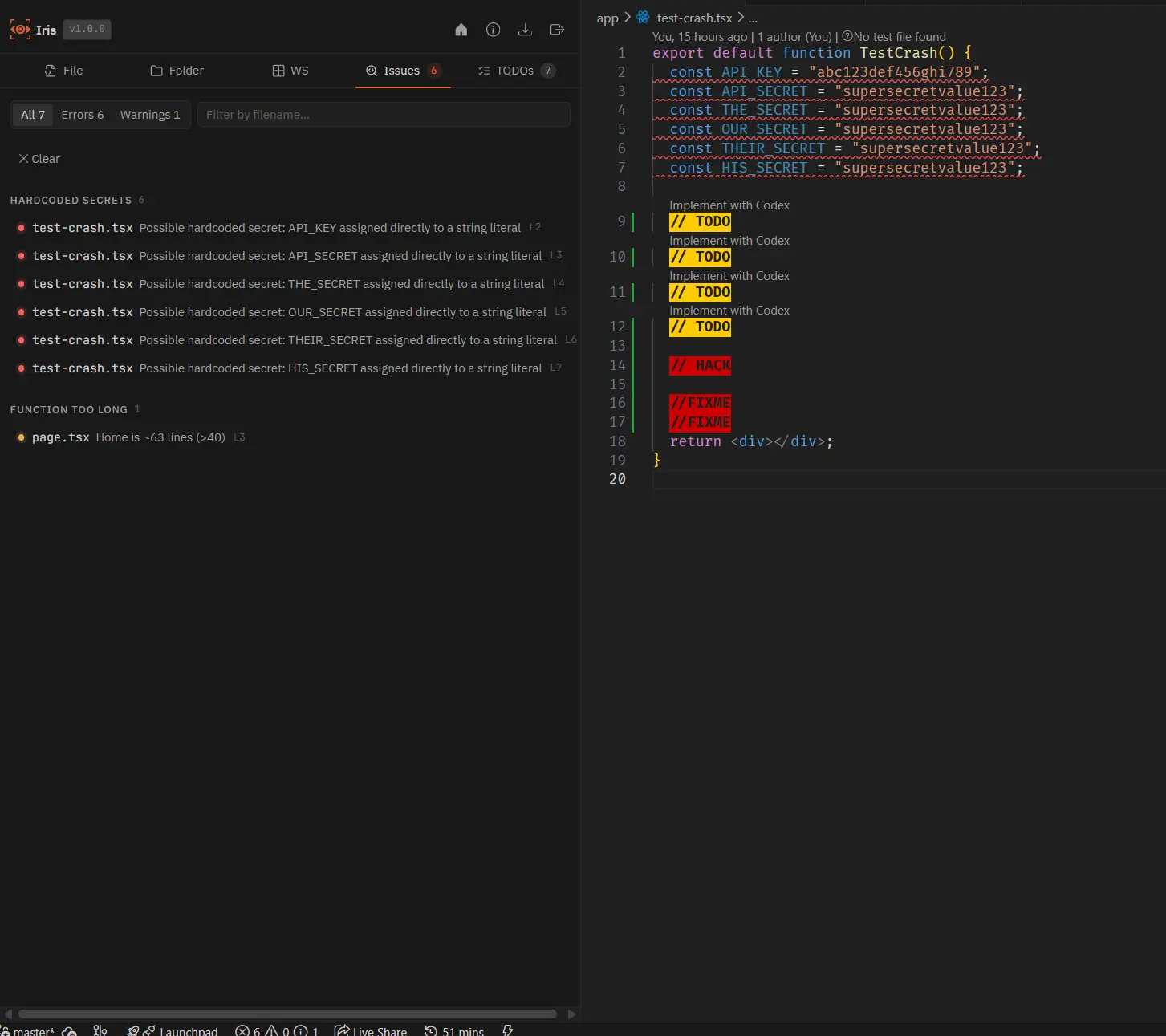Image resolution: width=1166 pixels, height=1036 pixels.
Task: Click the lightning bolt status icon
Action: (x=507, y=1030)
